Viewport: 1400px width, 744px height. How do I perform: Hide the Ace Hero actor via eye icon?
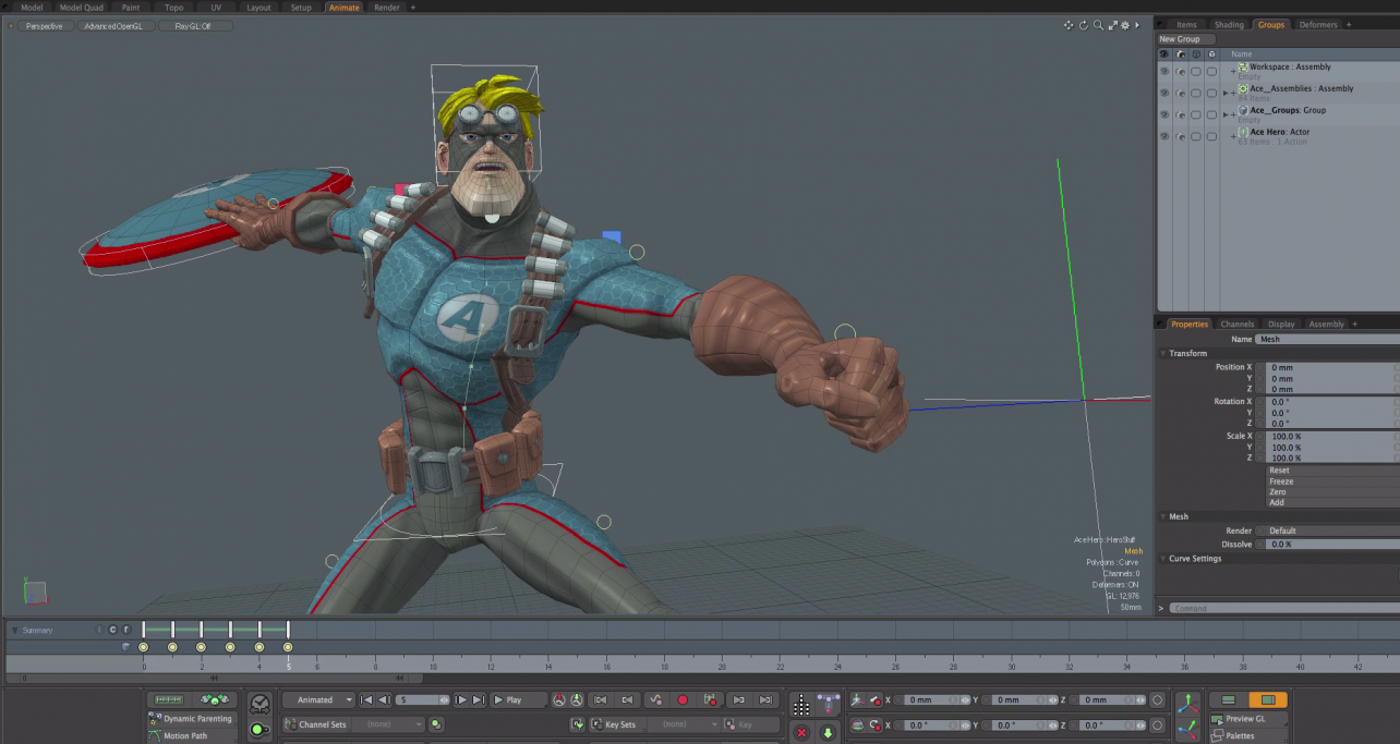pyautogui.click(x=1164, y=136)
